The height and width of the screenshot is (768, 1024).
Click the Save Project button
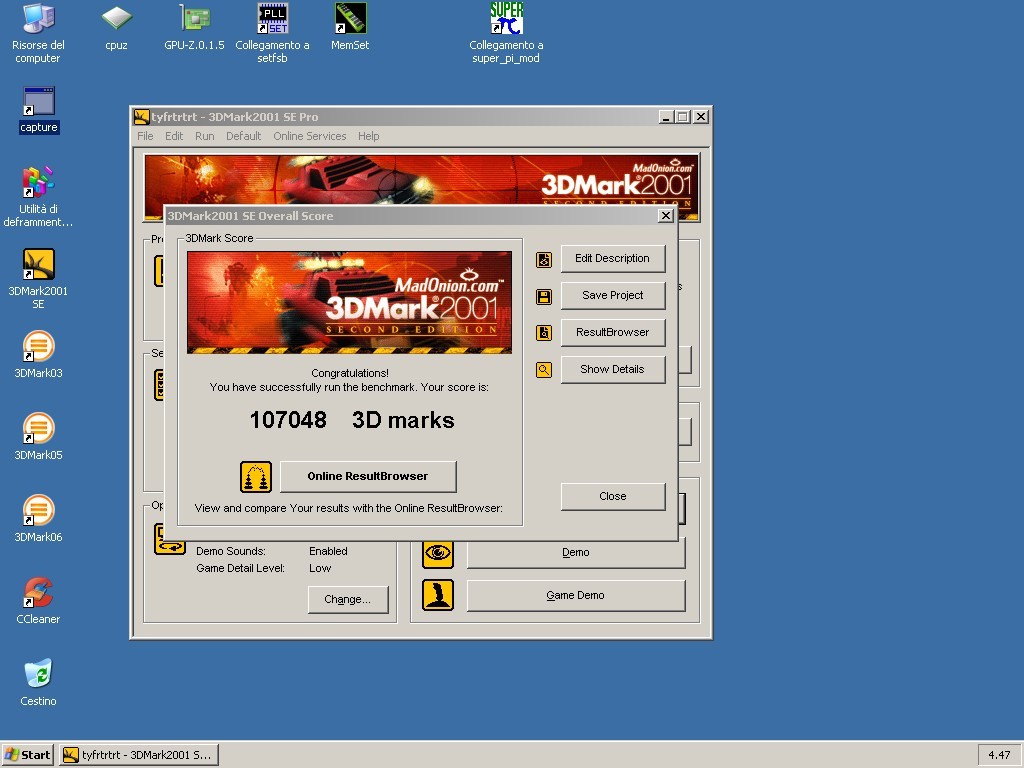[x=613, y=295]
